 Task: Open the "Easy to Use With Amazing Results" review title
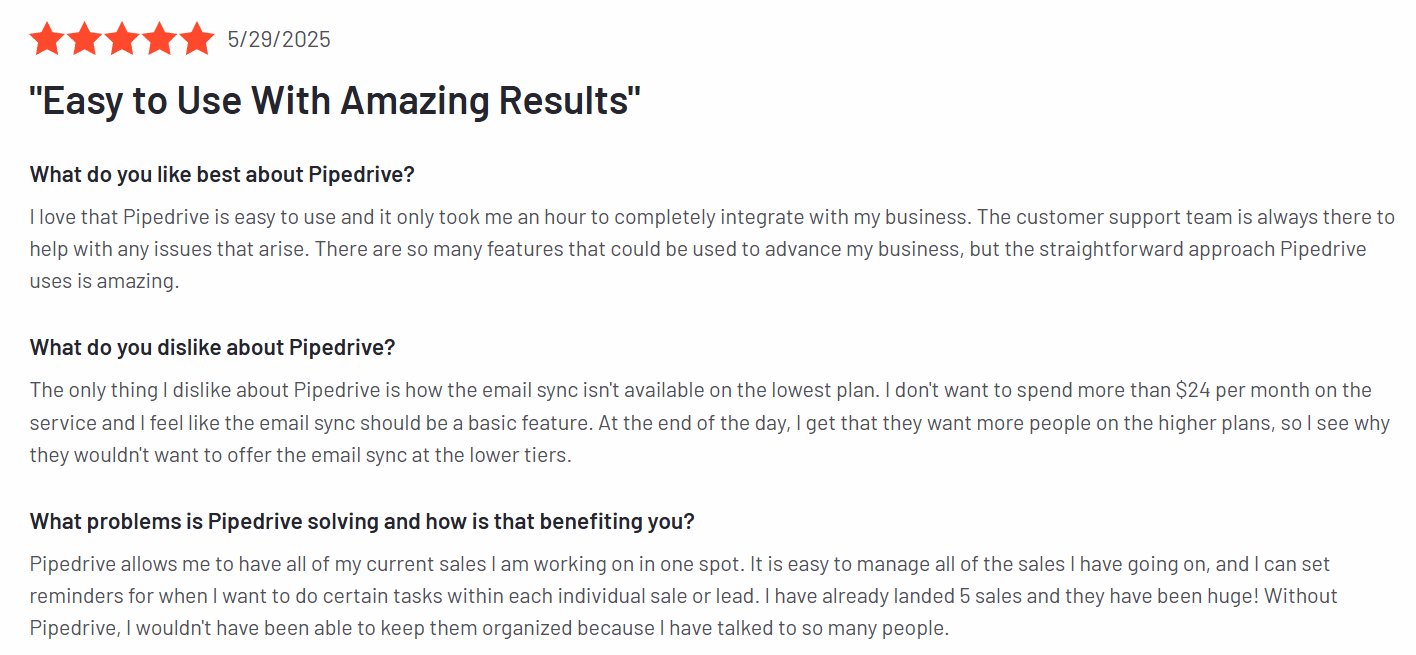click(x=335, y=101)
